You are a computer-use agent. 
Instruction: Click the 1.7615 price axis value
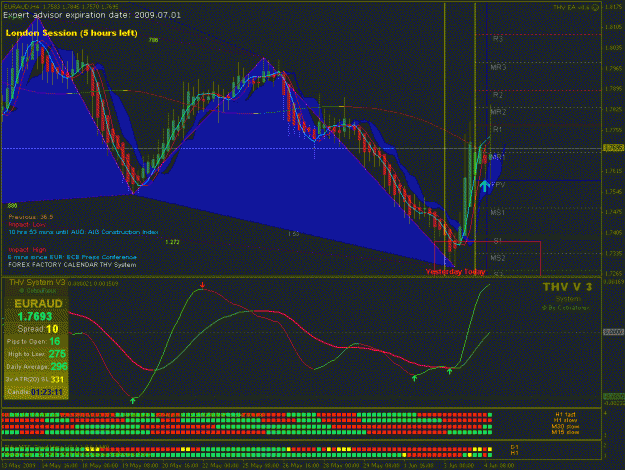(613, 171)
